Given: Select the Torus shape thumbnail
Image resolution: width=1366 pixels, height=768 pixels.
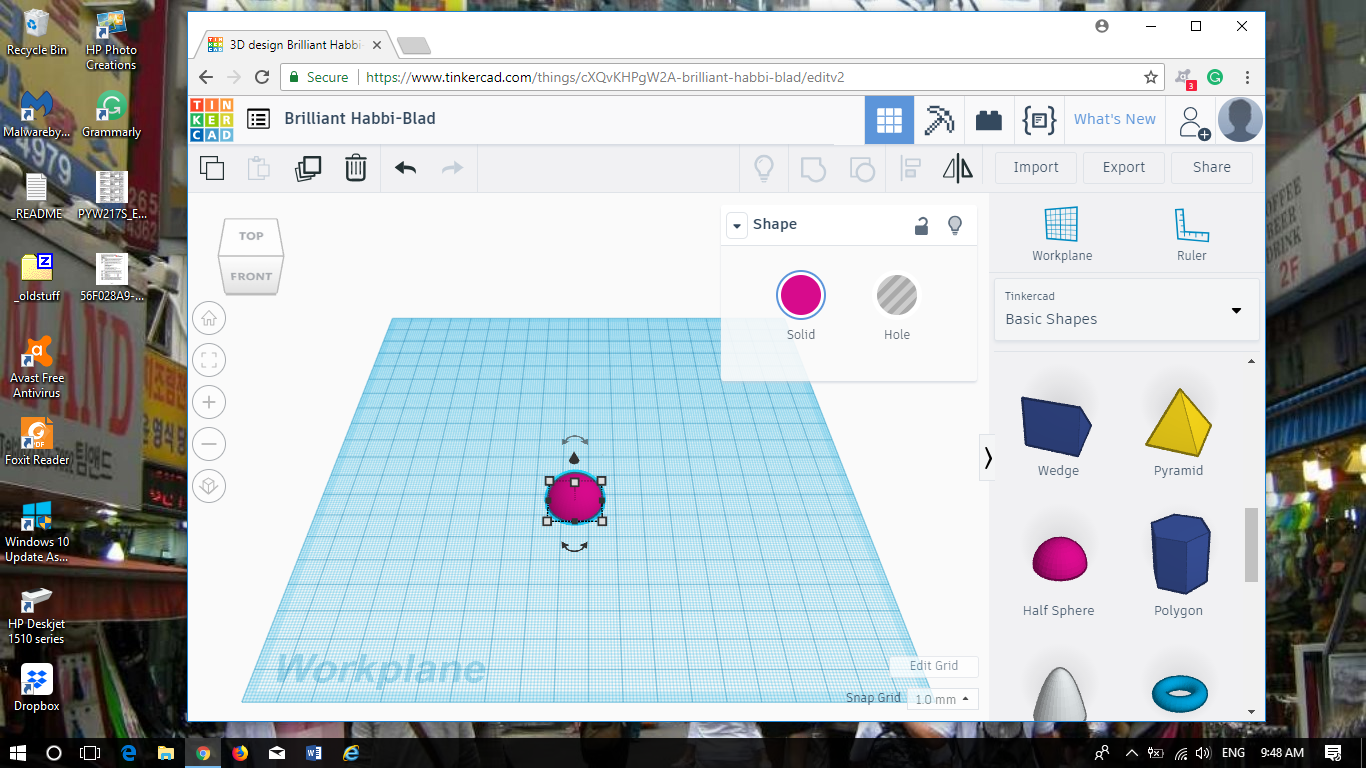Looking at the screenshot, I should 1179,693.
